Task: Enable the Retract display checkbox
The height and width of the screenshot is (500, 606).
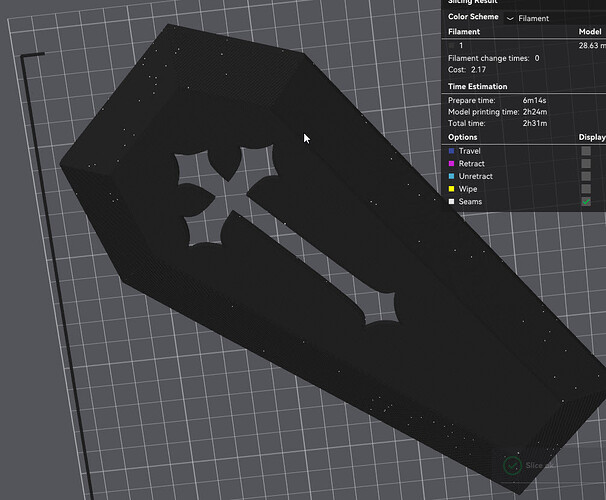Action: tap(586, 163)
